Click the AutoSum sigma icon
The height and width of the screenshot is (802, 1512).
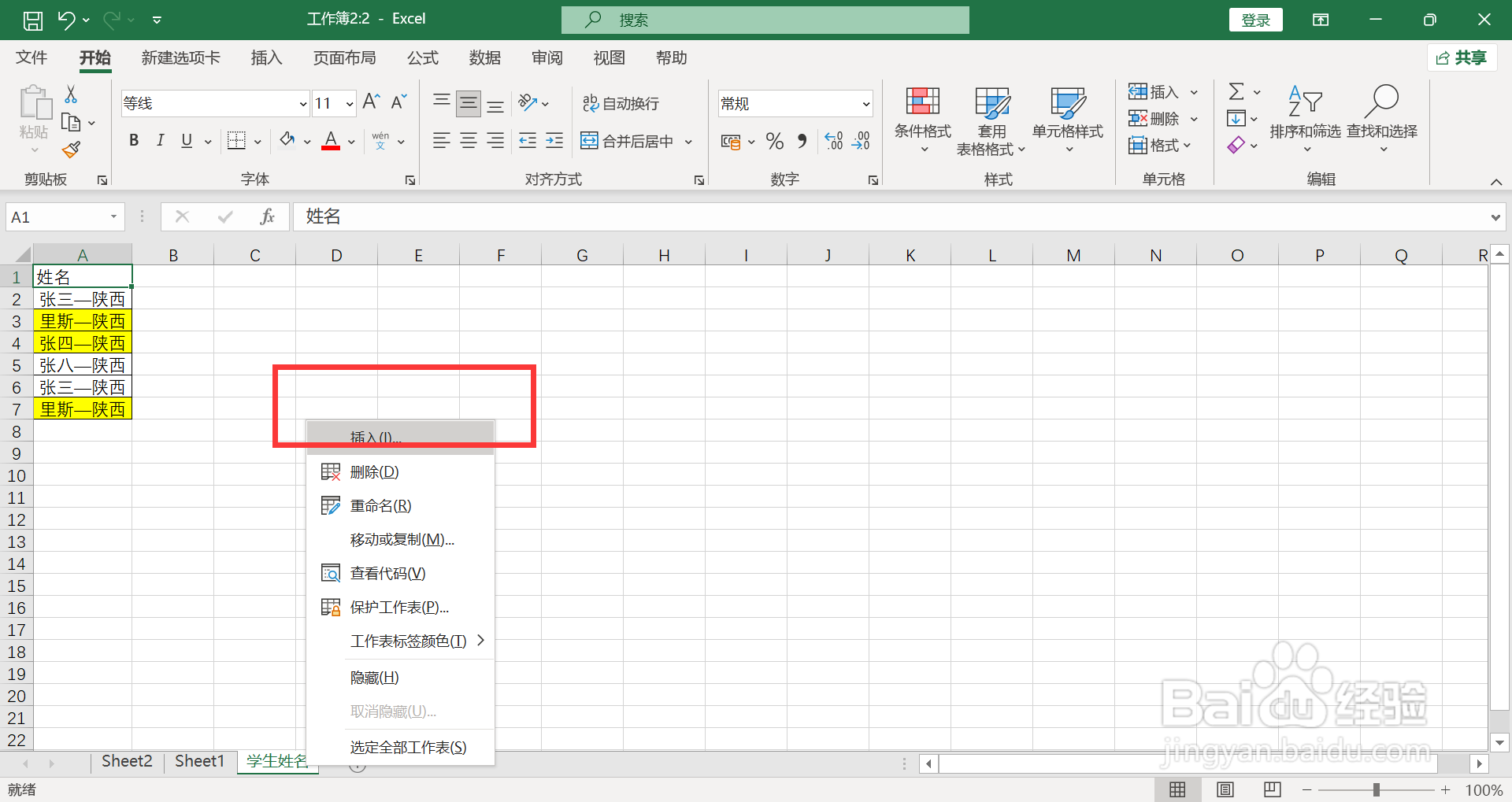coord(1236,92)
